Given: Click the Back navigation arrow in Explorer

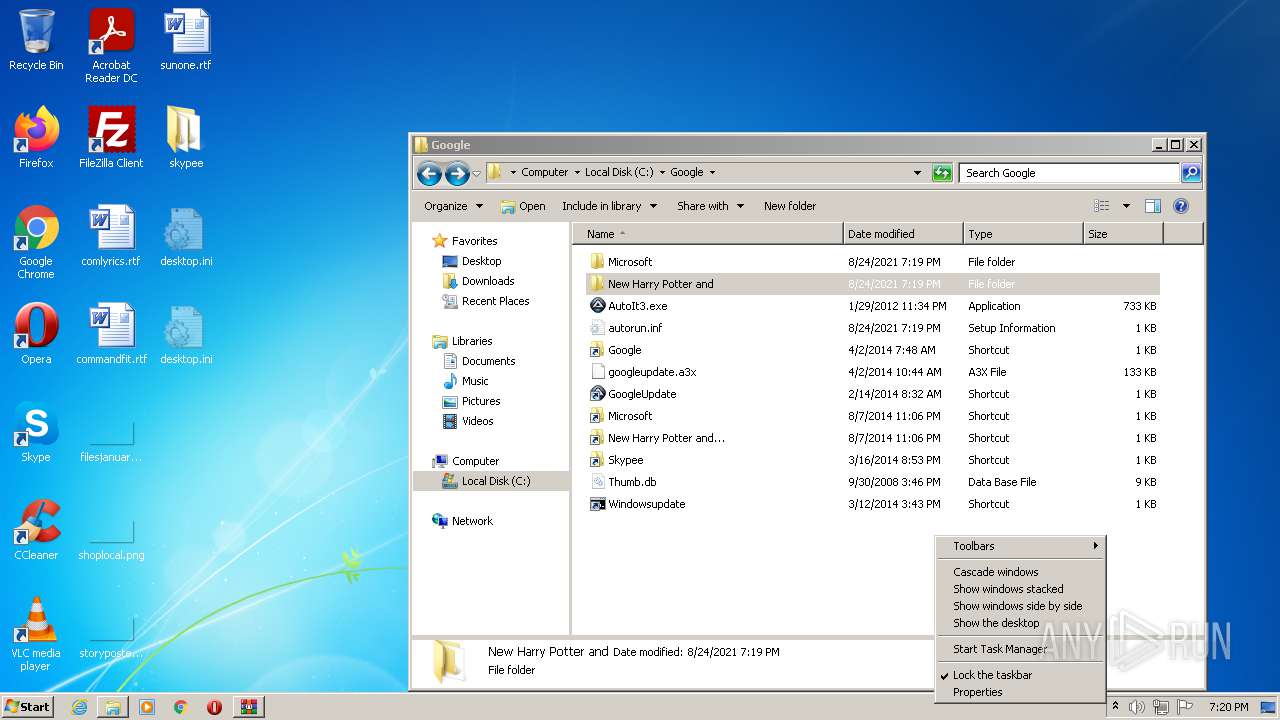Looking at the screenshot, I should (429, 174).
